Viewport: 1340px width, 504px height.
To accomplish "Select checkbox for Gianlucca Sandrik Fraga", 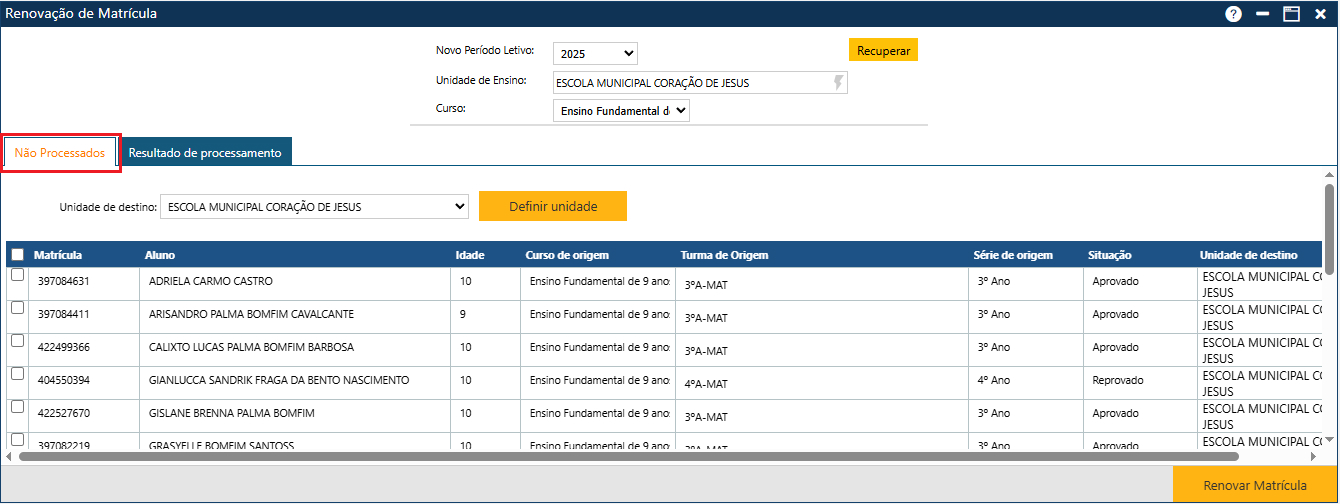I will click(17, 374).
